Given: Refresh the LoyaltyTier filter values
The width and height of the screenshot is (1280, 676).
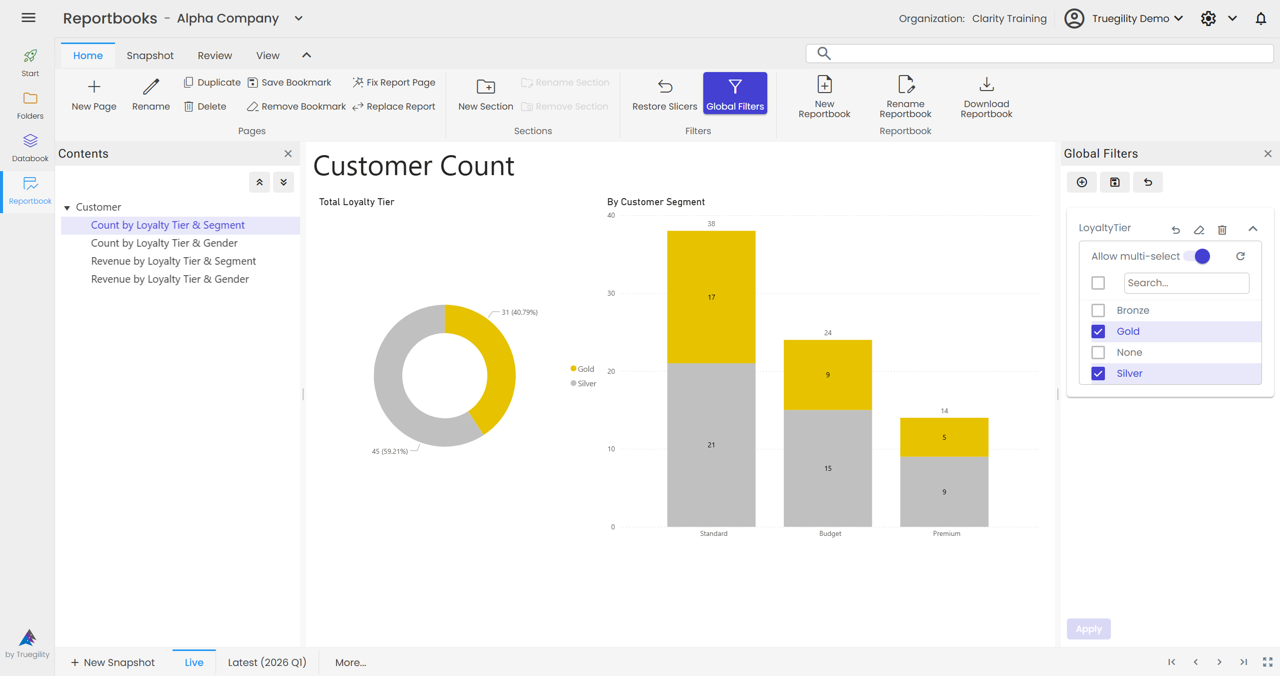Looking at the screenshot, I should coord(1240,256).
